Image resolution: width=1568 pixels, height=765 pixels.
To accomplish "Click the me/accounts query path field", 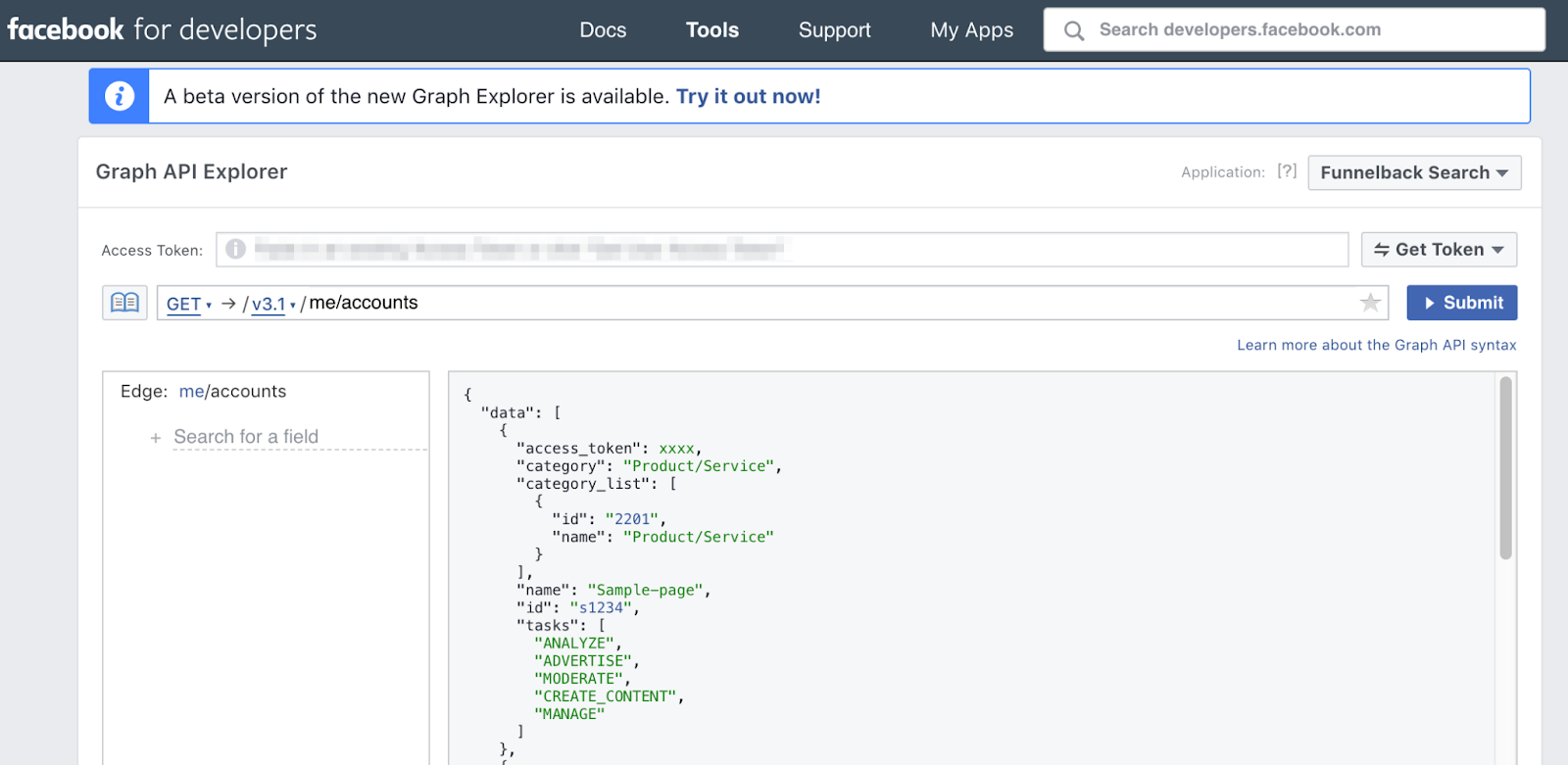I will click(x=772, y=303).
